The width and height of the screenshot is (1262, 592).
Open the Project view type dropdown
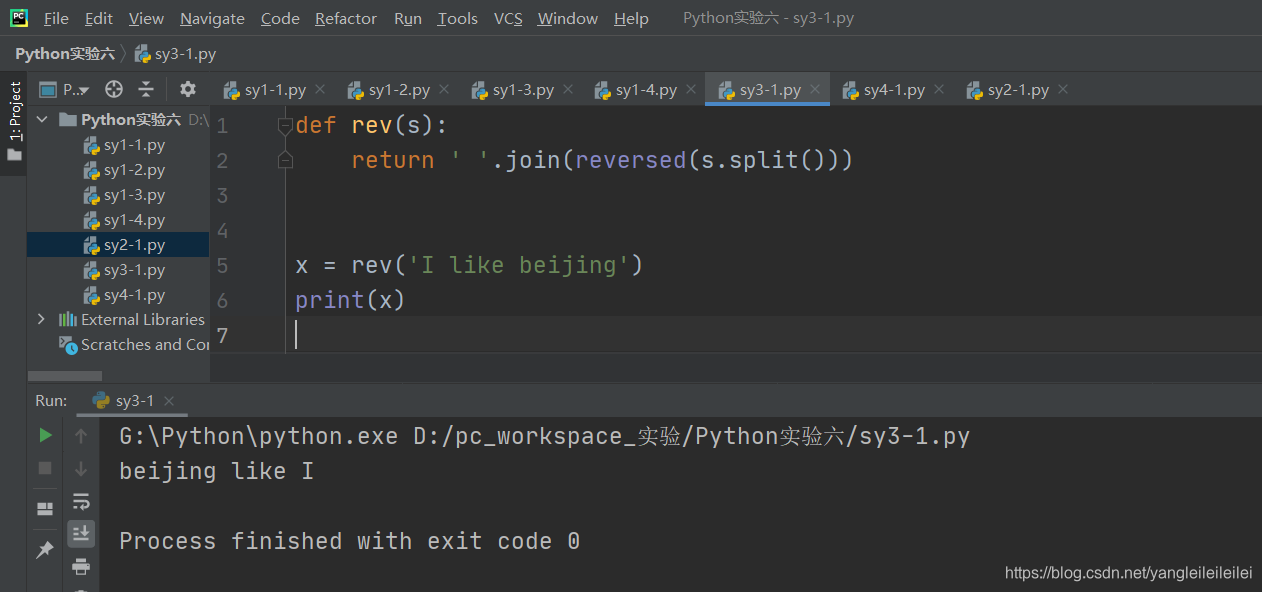pyautogui.click(x=66, y=89)
